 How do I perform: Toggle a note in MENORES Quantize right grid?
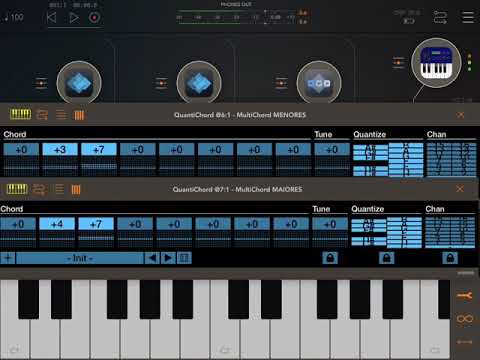[406, 160]
